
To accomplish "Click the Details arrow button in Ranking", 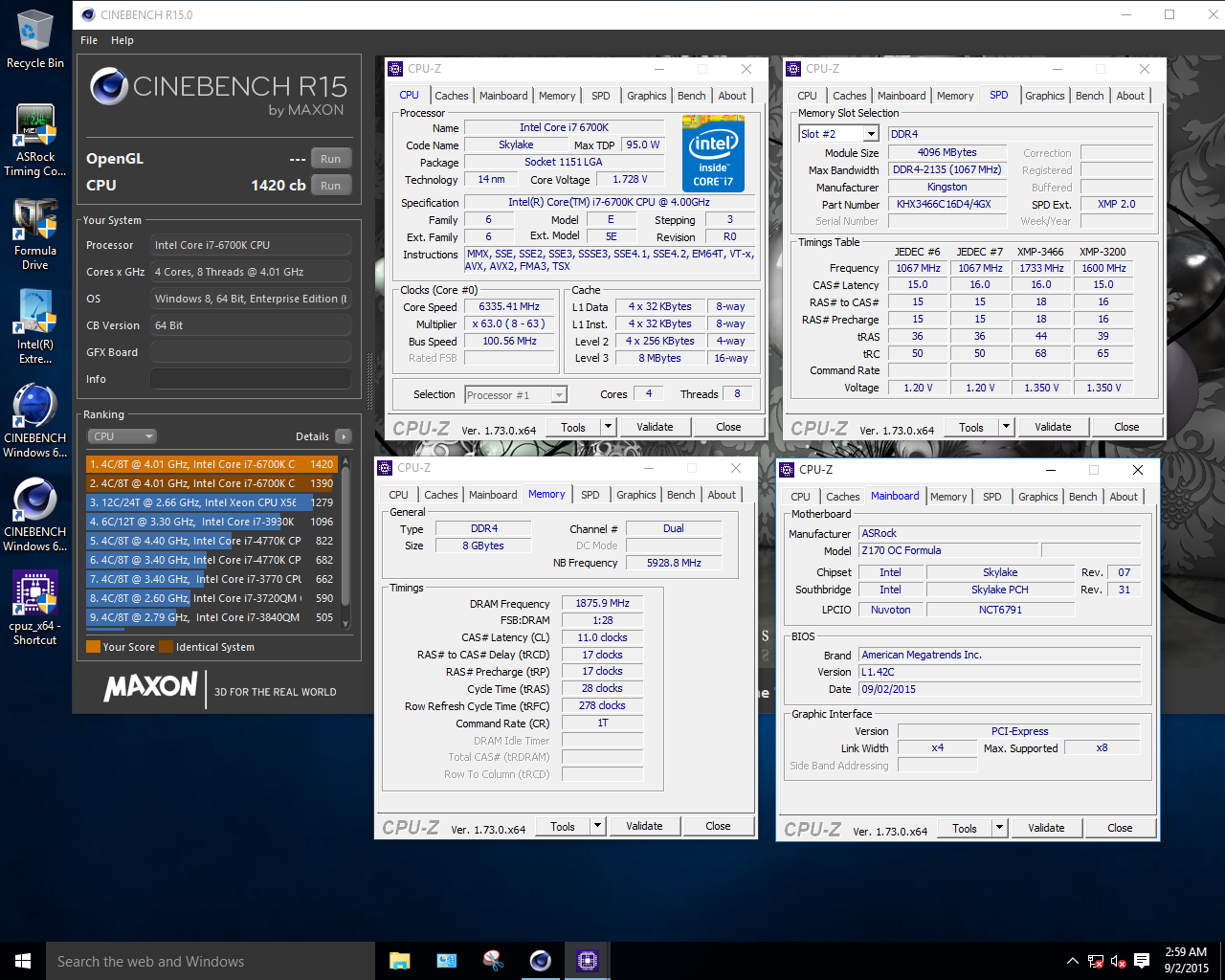I will pos(344,436).
